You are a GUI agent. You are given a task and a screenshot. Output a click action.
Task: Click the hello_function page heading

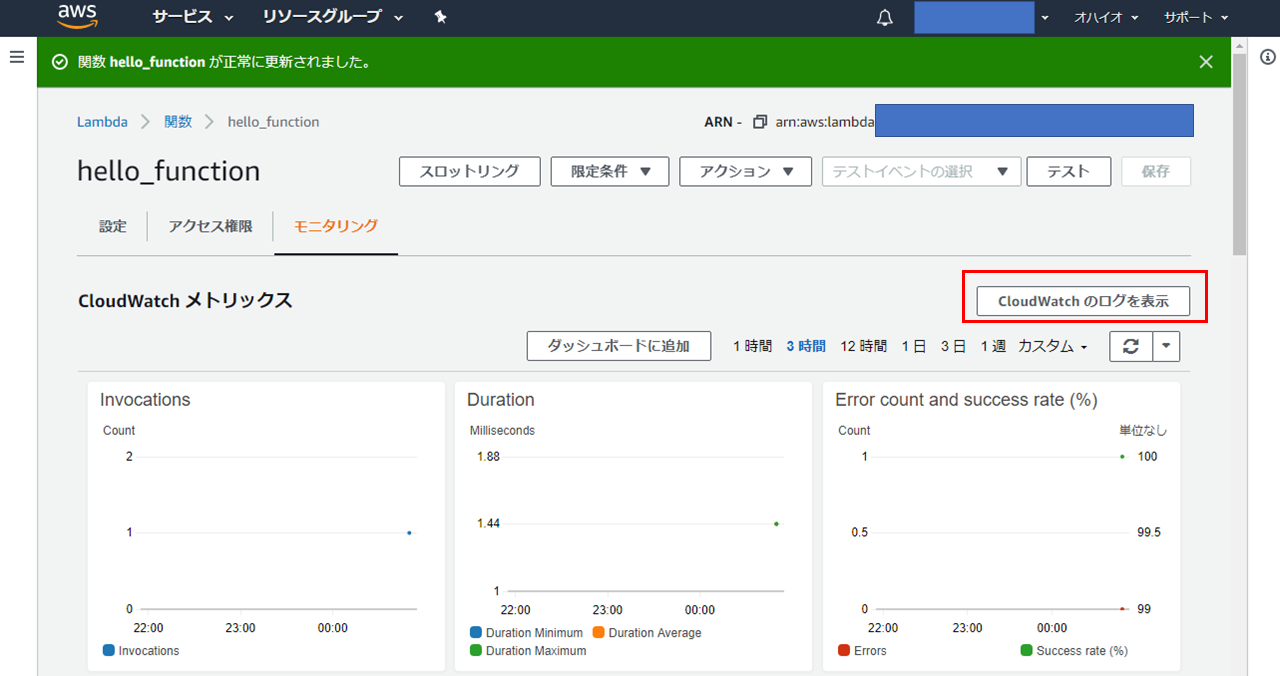click(x=168, y=171)
